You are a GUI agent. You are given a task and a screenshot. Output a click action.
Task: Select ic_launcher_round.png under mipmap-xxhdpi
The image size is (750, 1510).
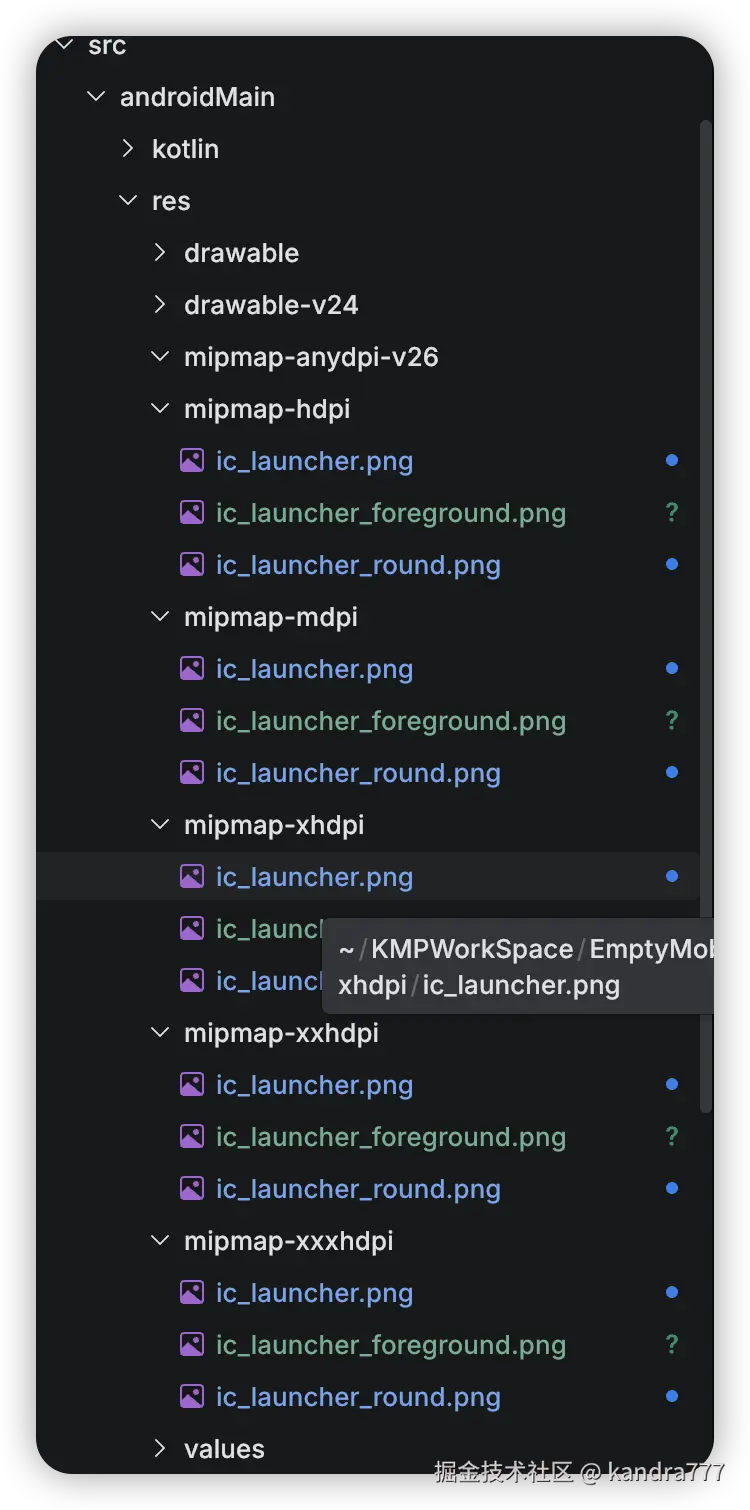358,1190
